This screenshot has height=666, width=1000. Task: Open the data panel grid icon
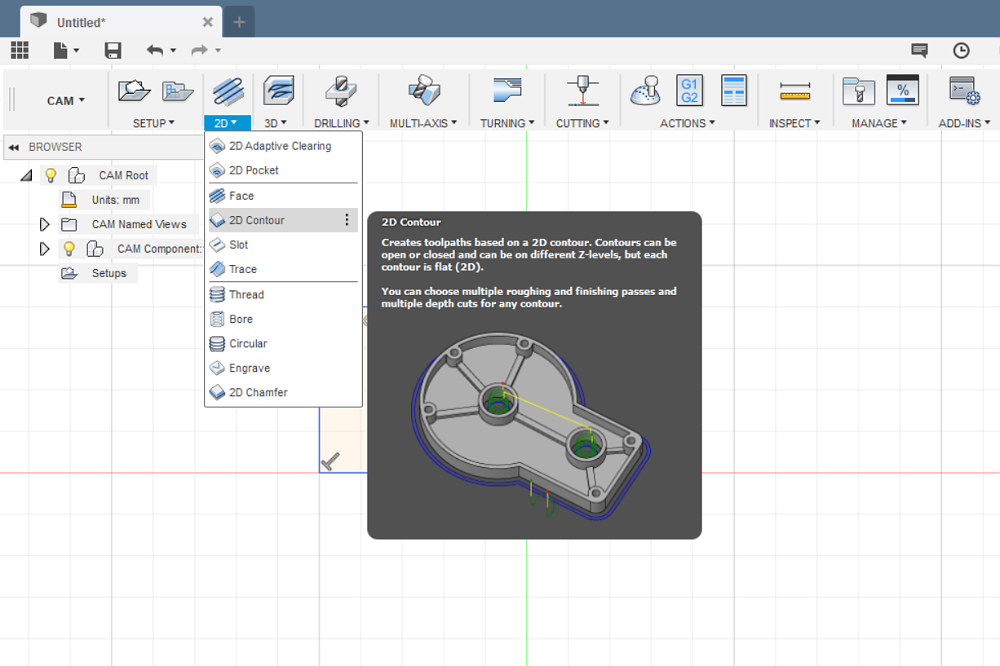[19, 50]
